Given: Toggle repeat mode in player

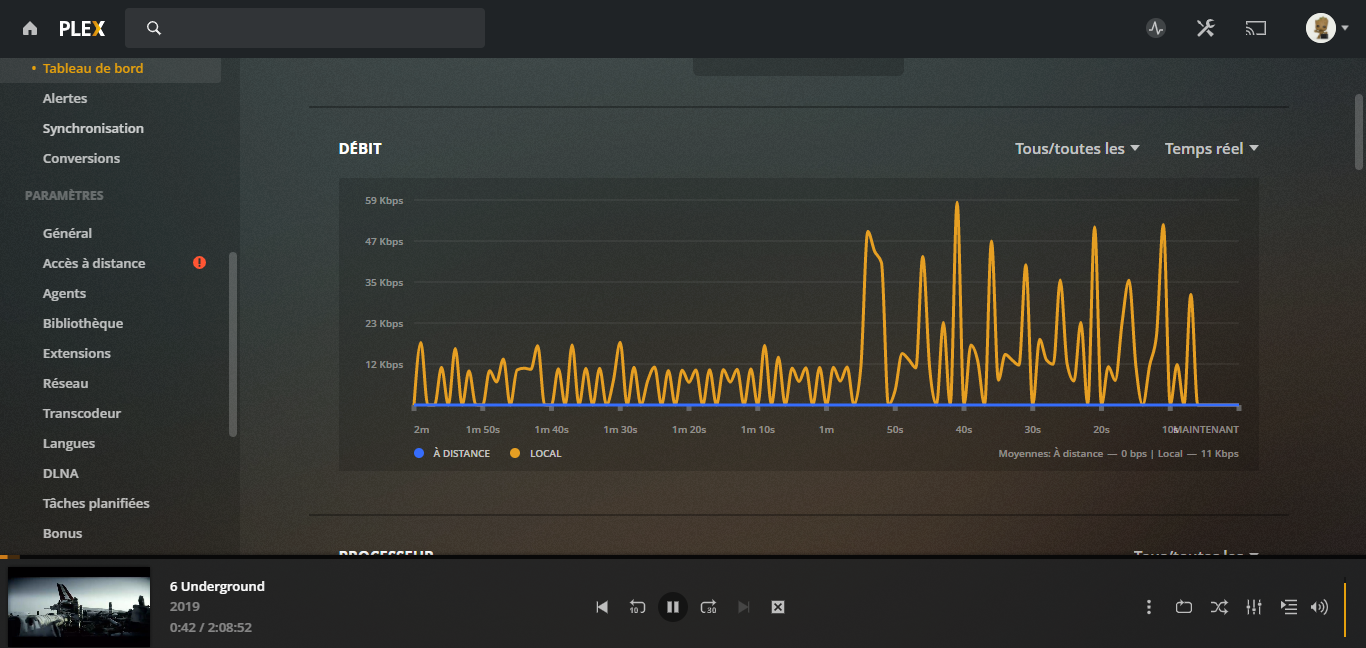Looking at the screenshot, I should click(1184, 607).
